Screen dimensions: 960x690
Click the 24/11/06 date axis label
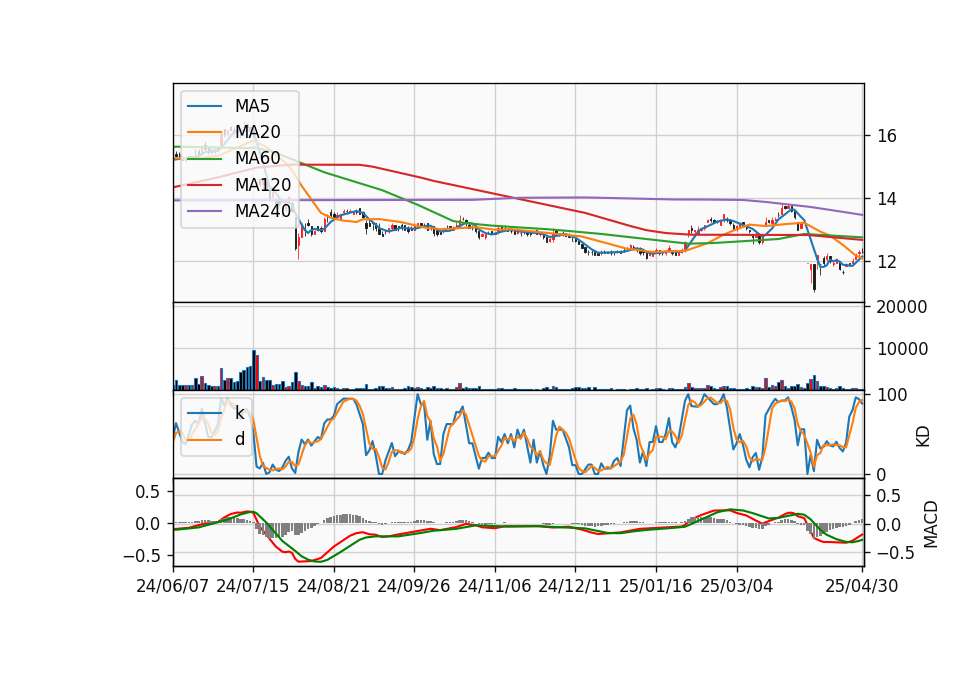click(495, 586)
